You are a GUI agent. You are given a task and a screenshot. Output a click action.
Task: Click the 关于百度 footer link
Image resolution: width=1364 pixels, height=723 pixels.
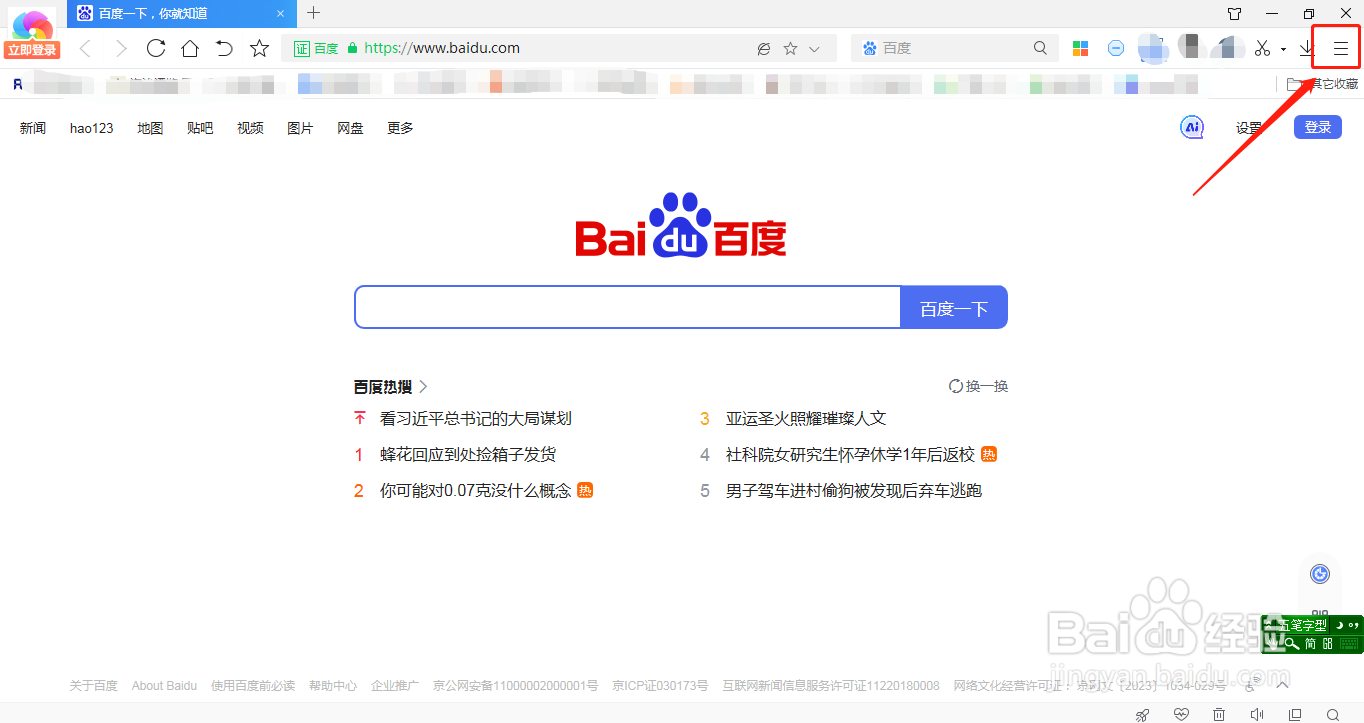[93, 685]
